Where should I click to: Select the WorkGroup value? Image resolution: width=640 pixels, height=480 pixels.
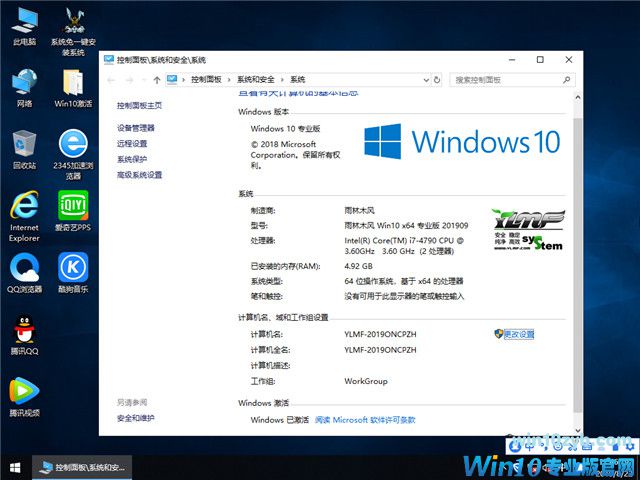coord(366,381)
